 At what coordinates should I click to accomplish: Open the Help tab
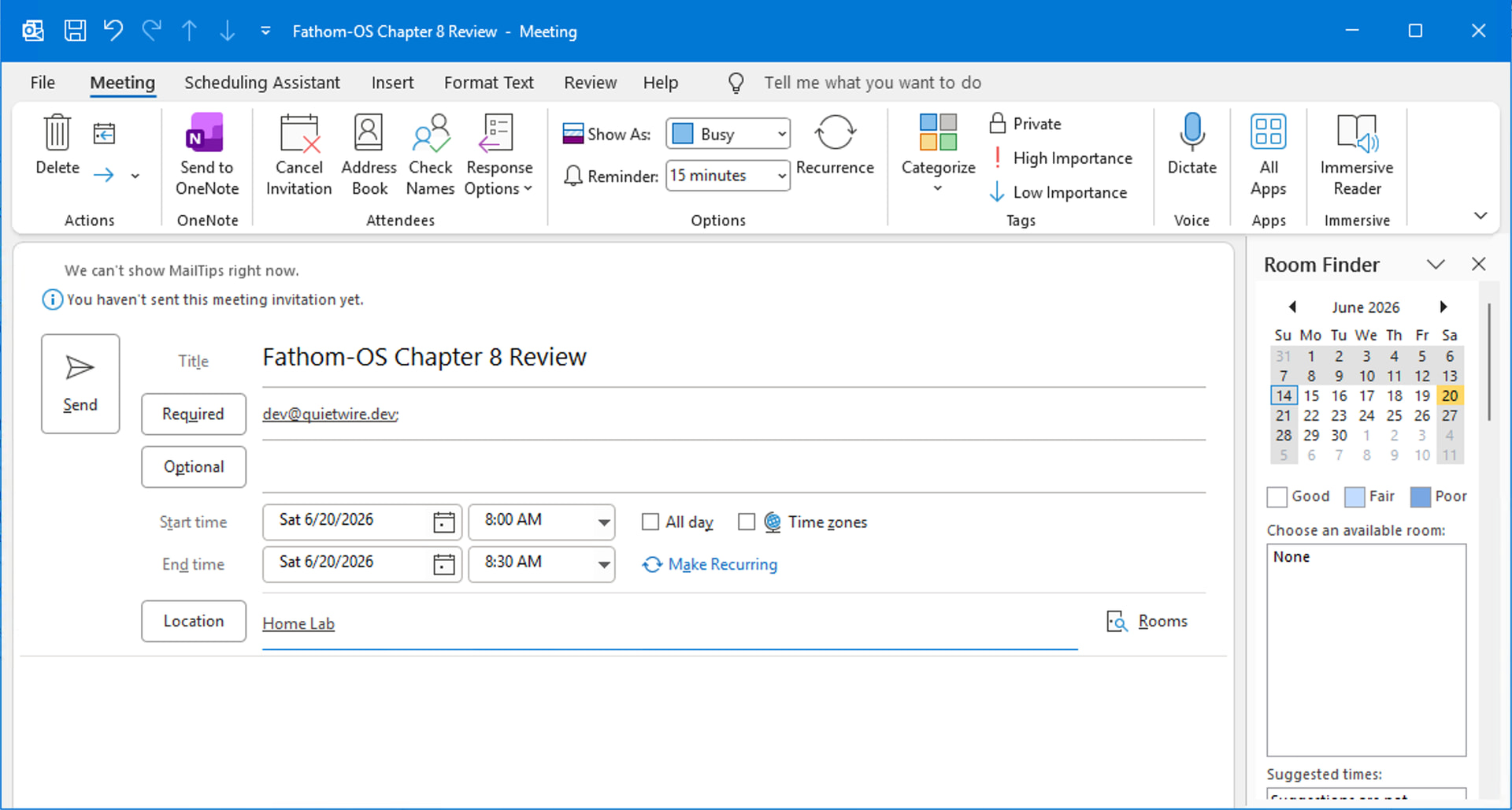660,83
